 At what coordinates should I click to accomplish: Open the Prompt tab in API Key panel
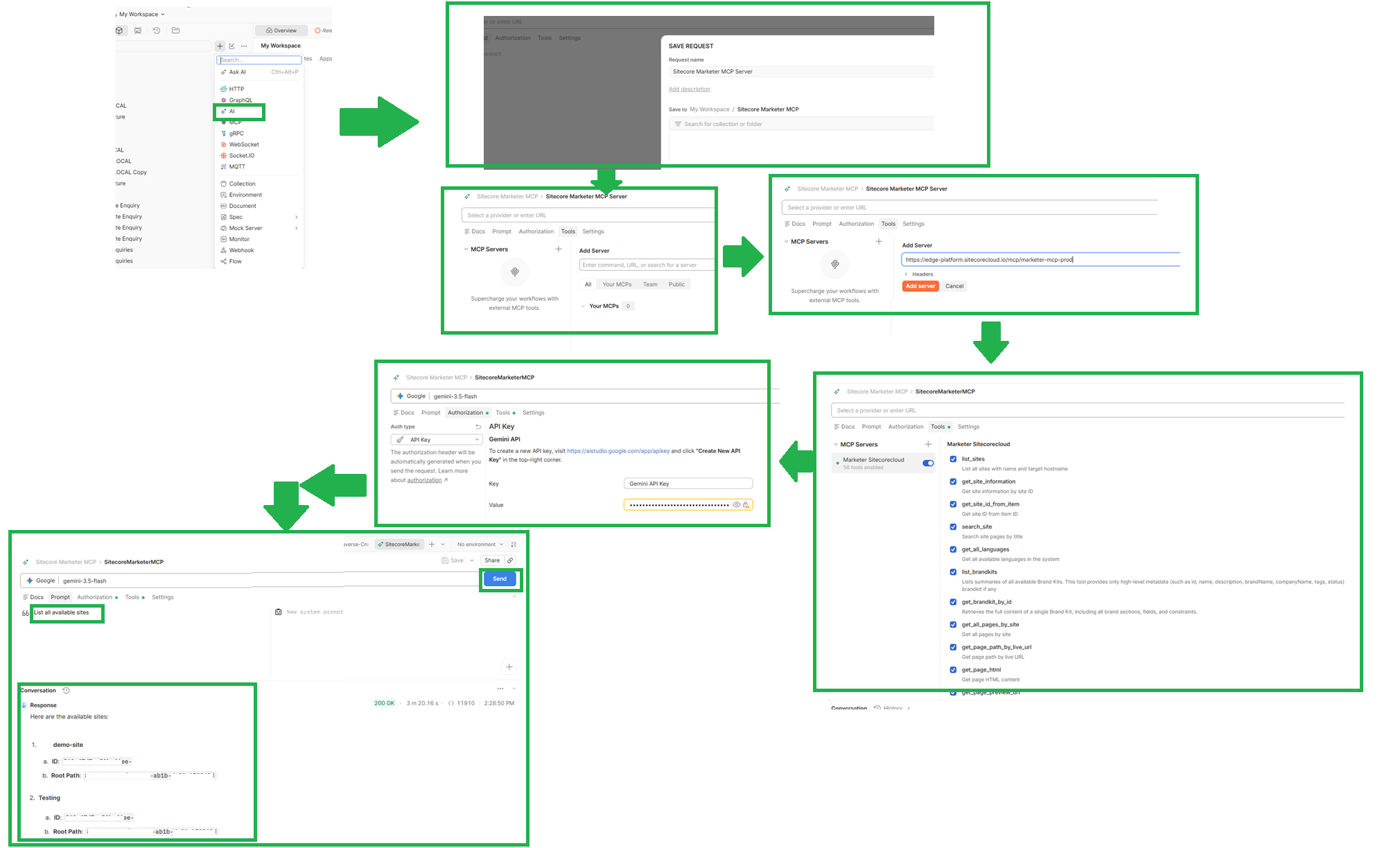click(x=430, y=413)
